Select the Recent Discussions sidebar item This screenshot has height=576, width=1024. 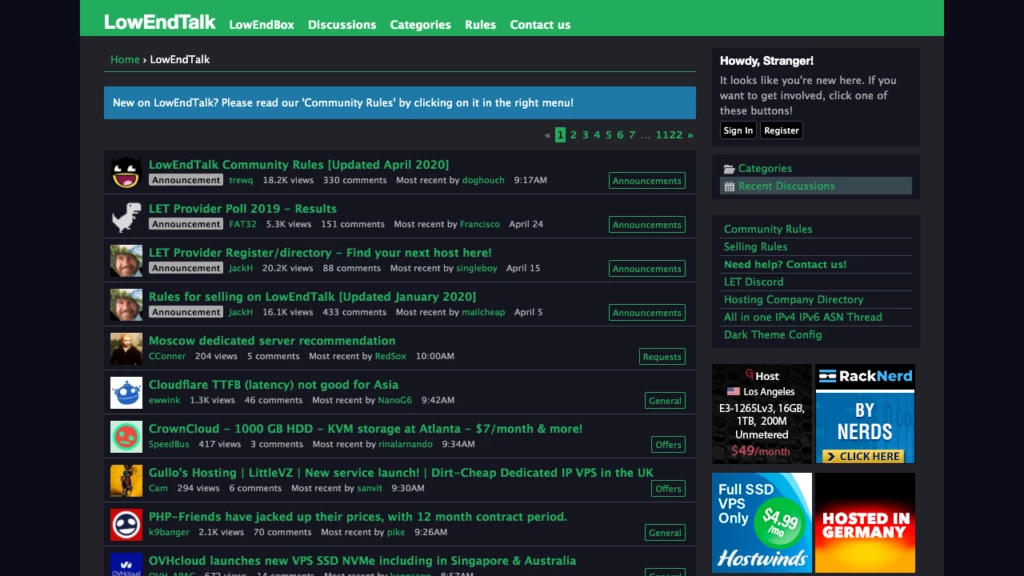(786, 186)
